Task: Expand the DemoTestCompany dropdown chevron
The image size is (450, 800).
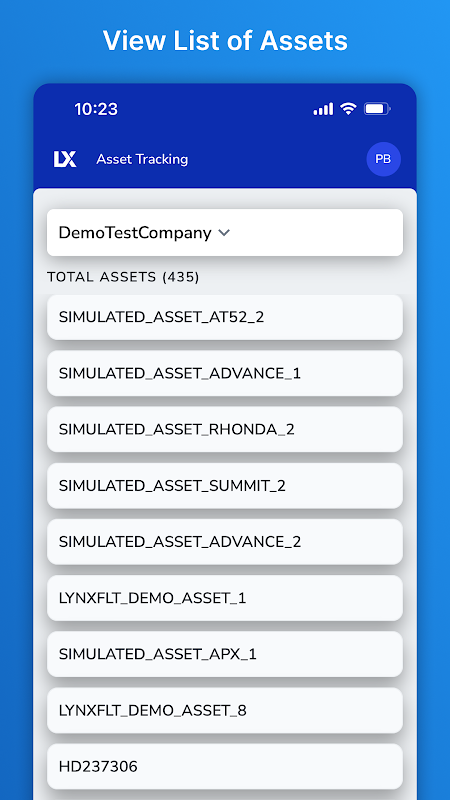Action: [x=224, y=233]
